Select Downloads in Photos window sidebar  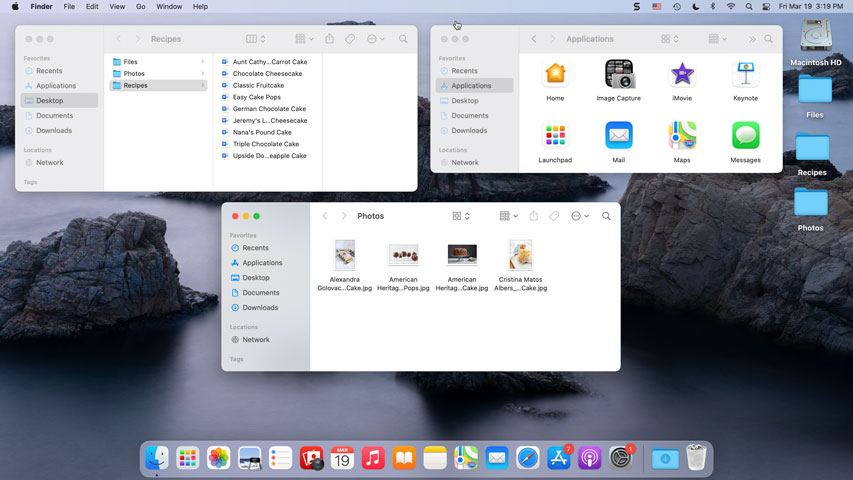point(266,307)
